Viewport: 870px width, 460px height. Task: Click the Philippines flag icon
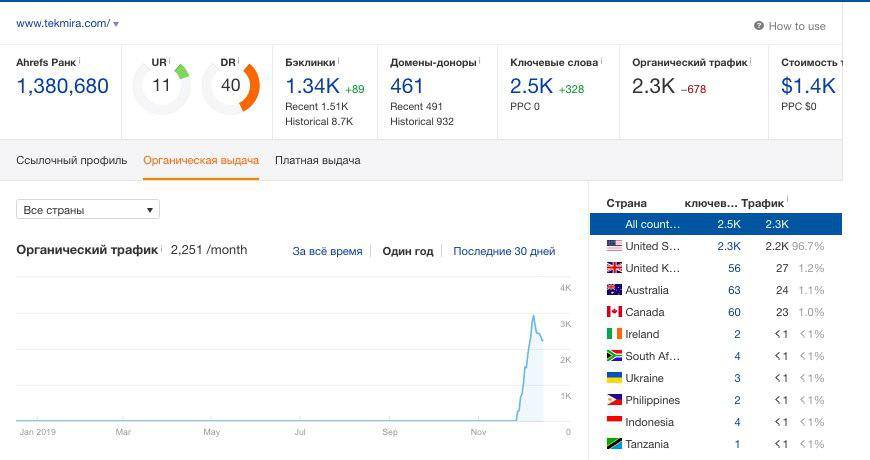point(614,400)
